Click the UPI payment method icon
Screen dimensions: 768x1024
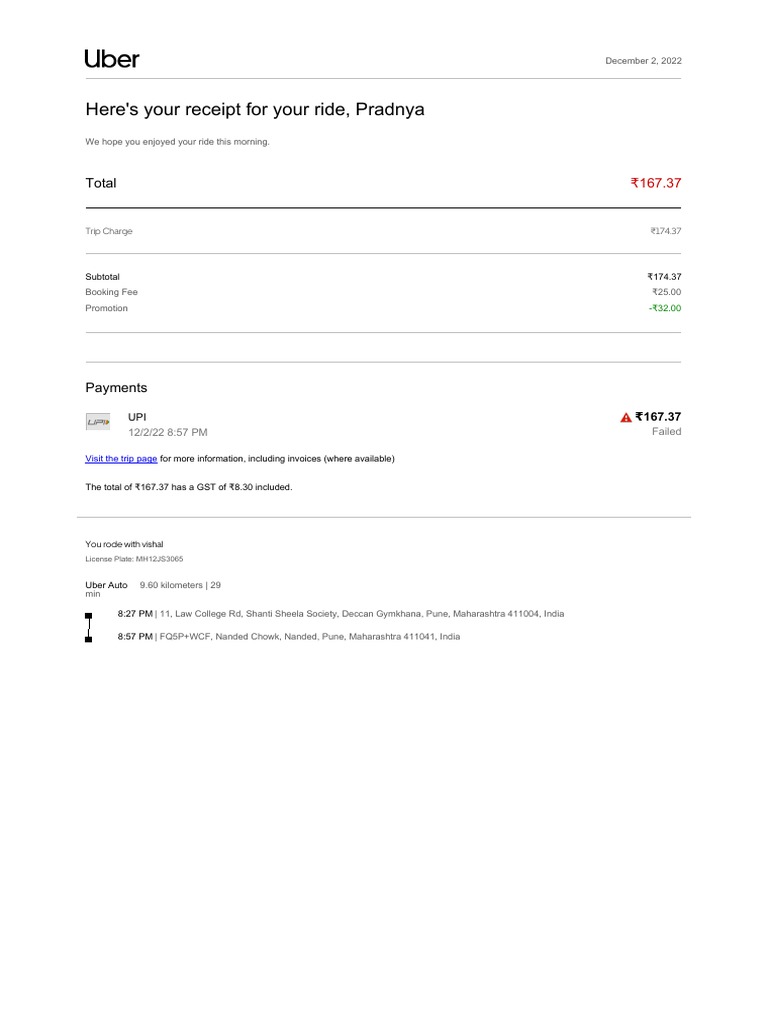coord(98,422)
